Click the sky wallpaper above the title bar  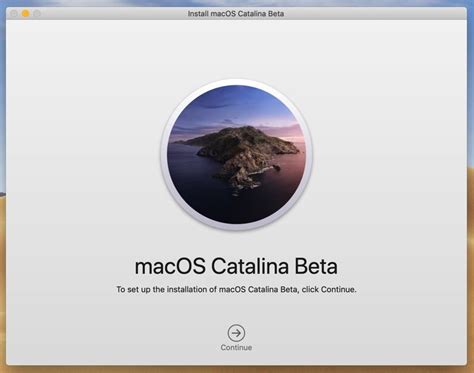coord(237,3)
